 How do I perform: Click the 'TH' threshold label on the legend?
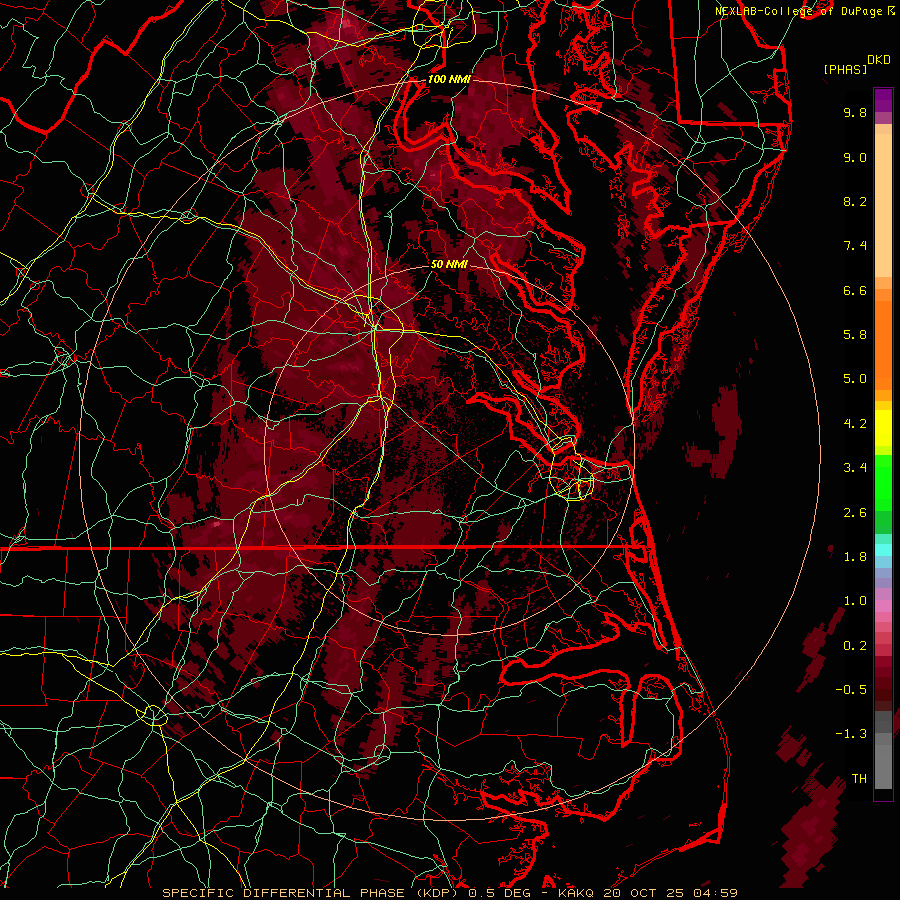(x=859, y=779)
